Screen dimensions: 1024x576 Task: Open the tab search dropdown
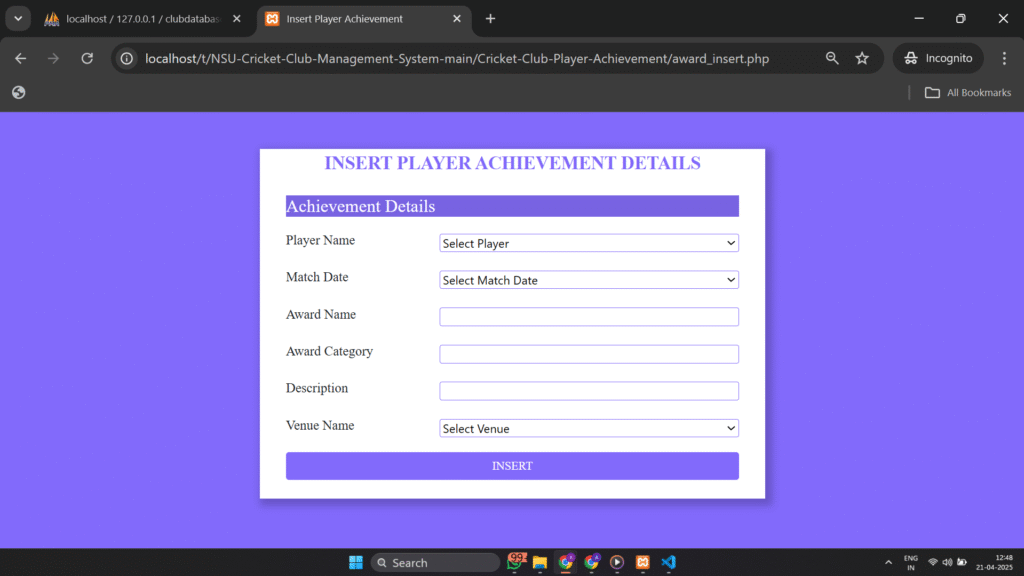coord(18,19)
